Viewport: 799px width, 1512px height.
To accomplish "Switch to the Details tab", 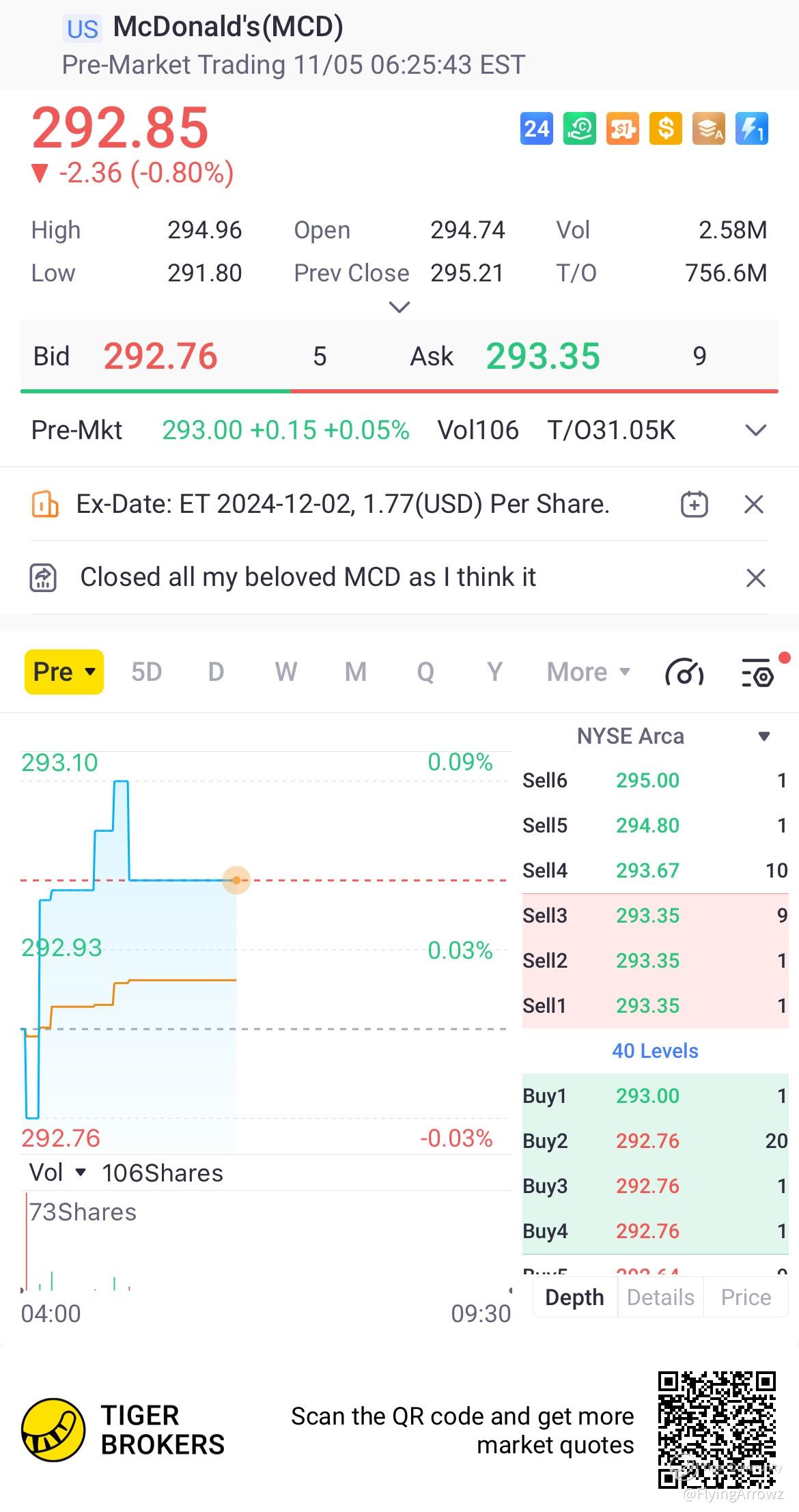I will tap(660, 1297).
